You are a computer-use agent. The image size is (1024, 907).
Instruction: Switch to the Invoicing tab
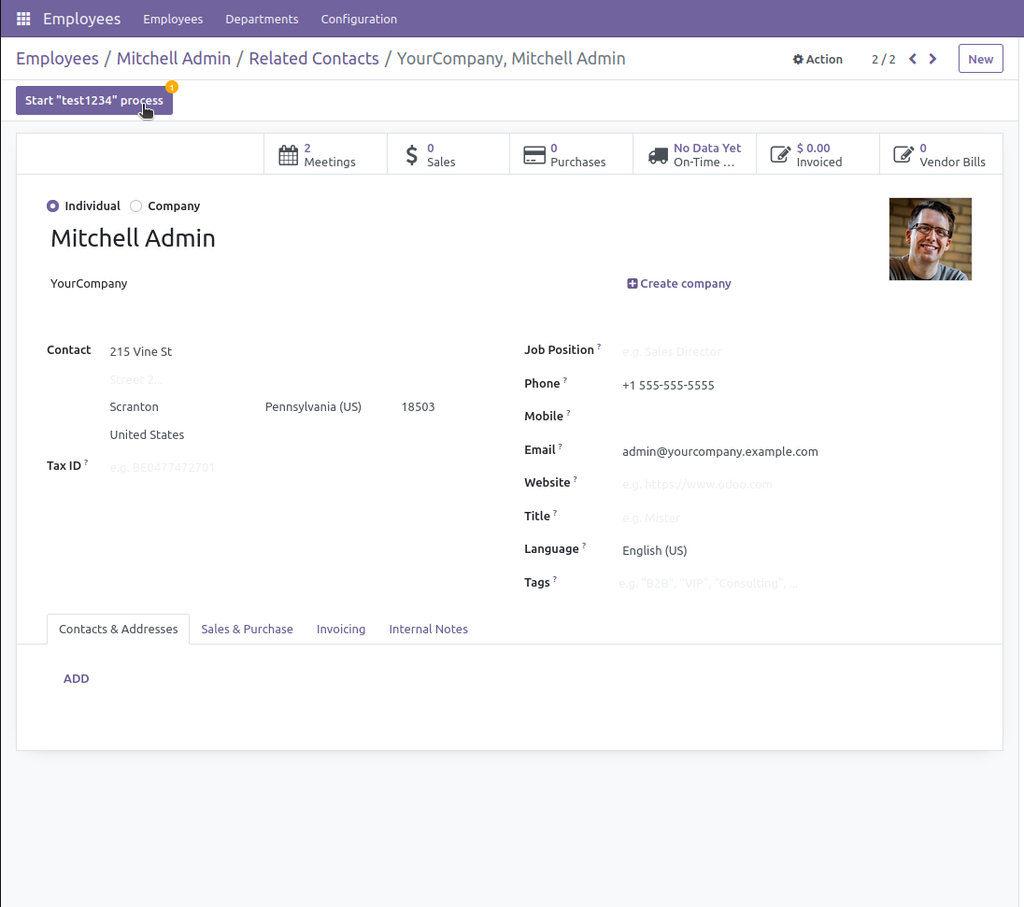341,629
